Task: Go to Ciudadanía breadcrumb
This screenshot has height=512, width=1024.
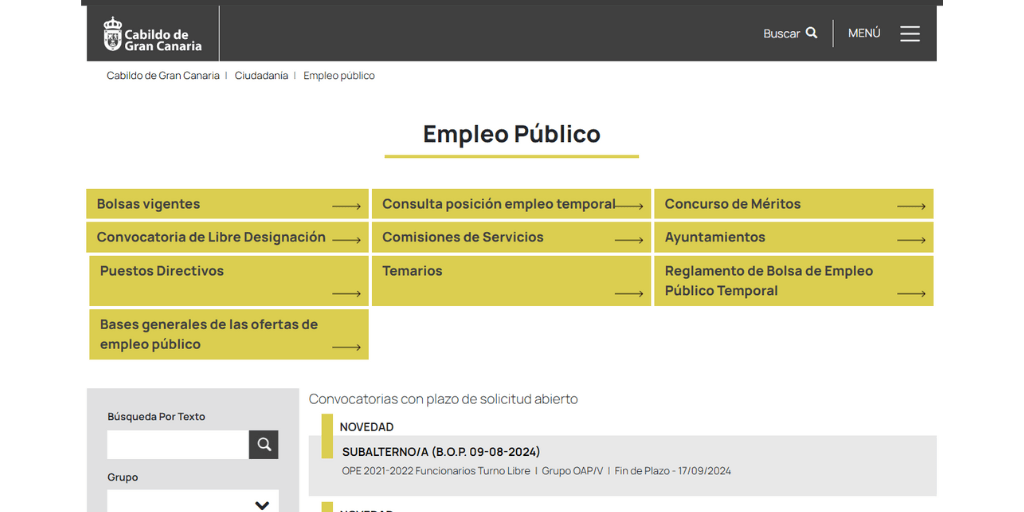Action: pyautogui.click(x=261, y=76)
